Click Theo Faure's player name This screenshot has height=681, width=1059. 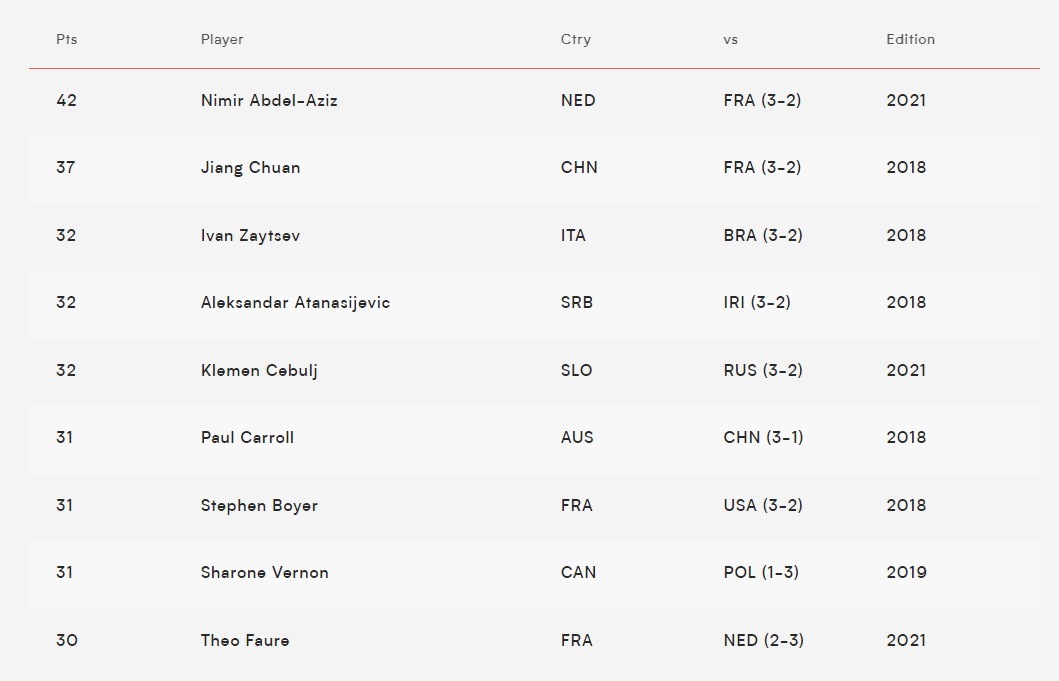point(245,641)
